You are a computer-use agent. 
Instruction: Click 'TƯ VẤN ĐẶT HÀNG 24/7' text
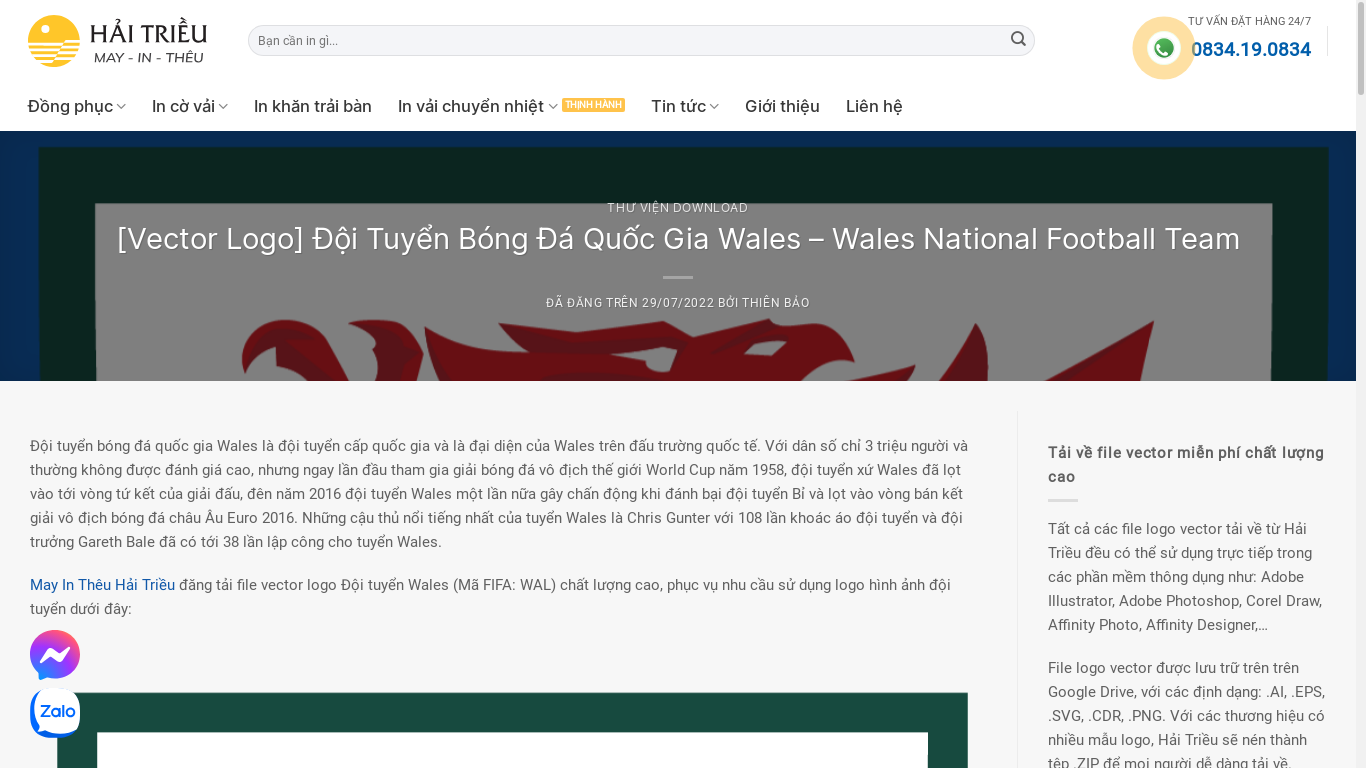point(1249,21)
